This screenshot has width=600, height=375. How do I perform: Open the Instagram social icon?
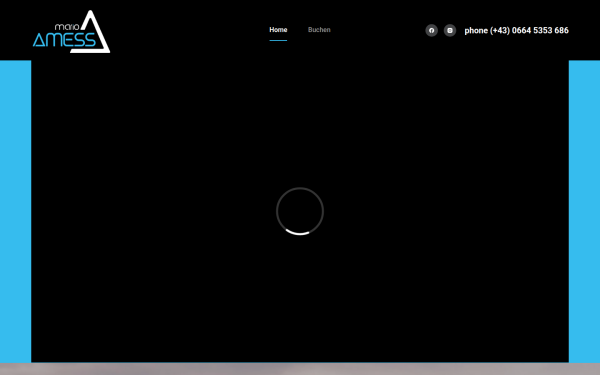click(450, 30)
